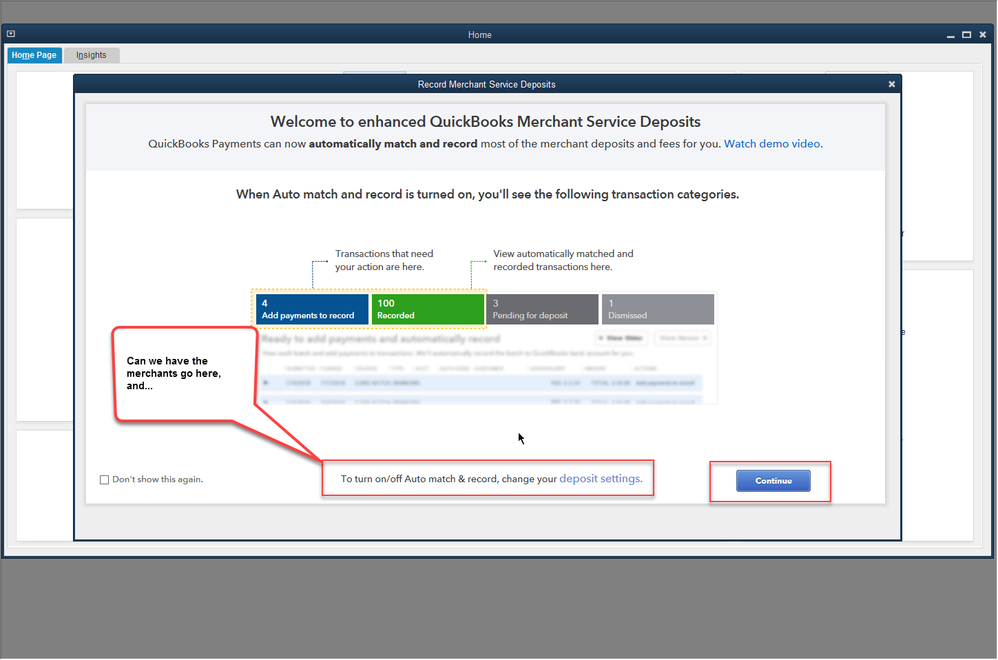Click the welcome heading text

tap(485, 122)
